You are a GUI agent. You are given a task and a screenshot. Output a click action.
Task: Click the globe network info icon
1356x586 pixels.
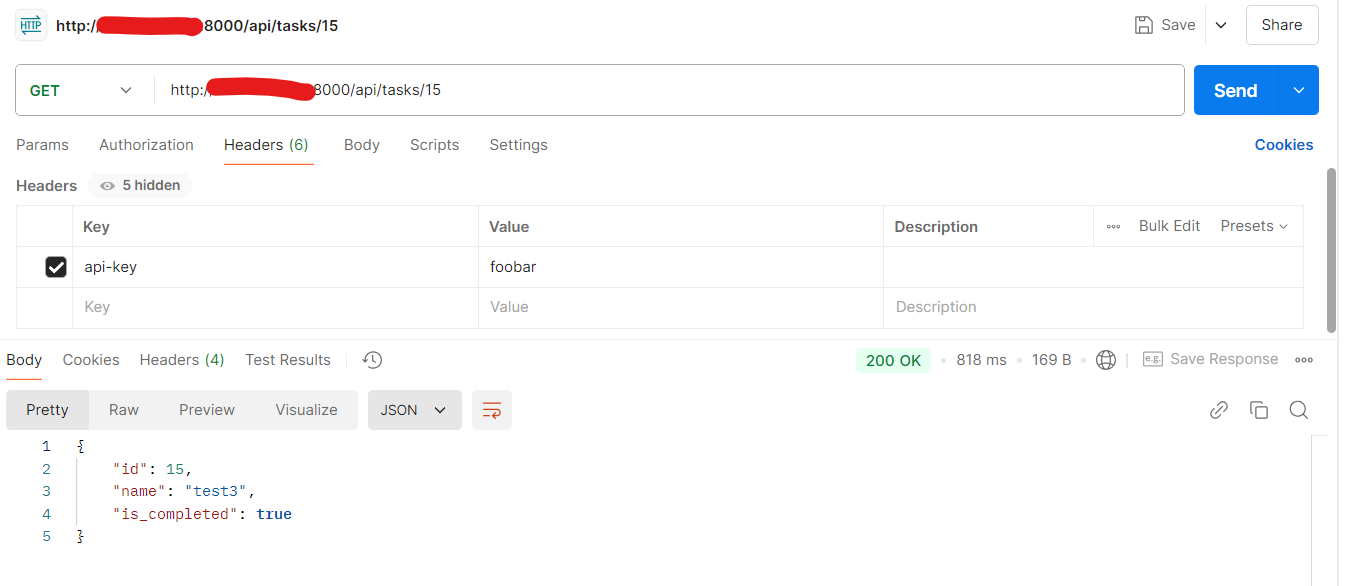1105,360
